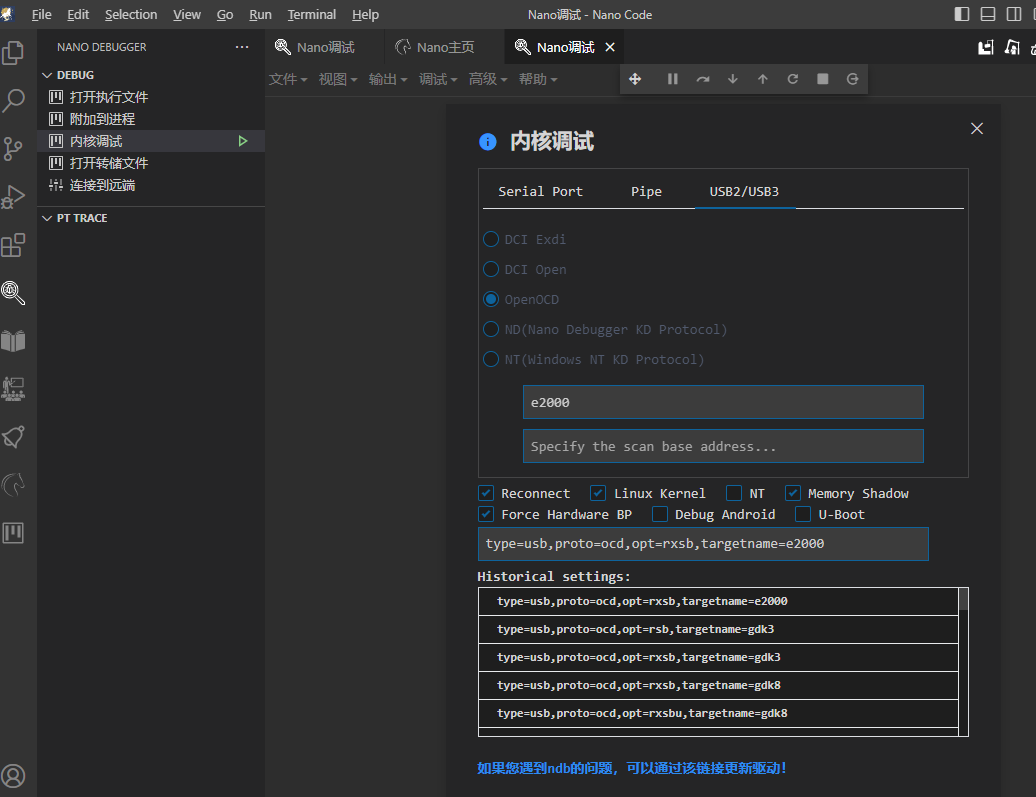
Task: Enable the Debug Android checkbox
Action: tap(659, 514)
